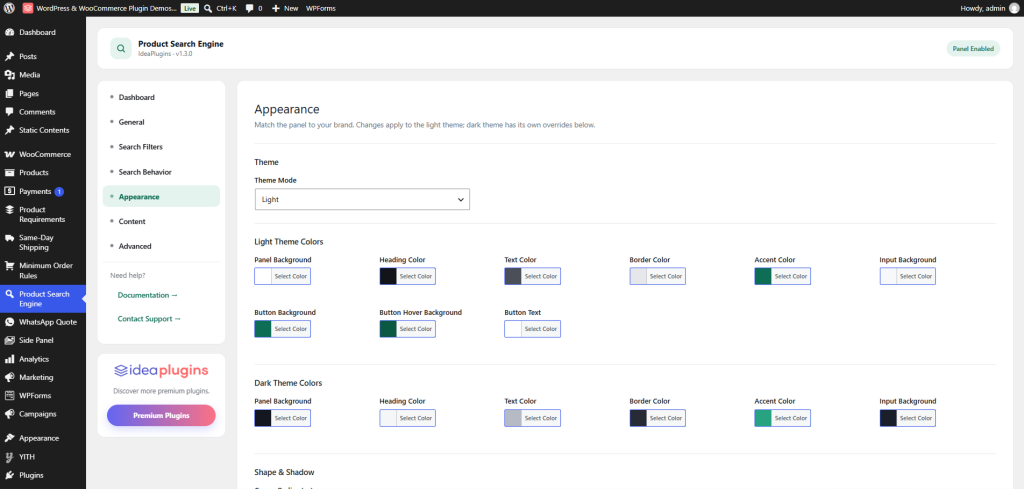Click the Posts pin icon
This screenshot has width=1024, height=489.
click(9, 57)
